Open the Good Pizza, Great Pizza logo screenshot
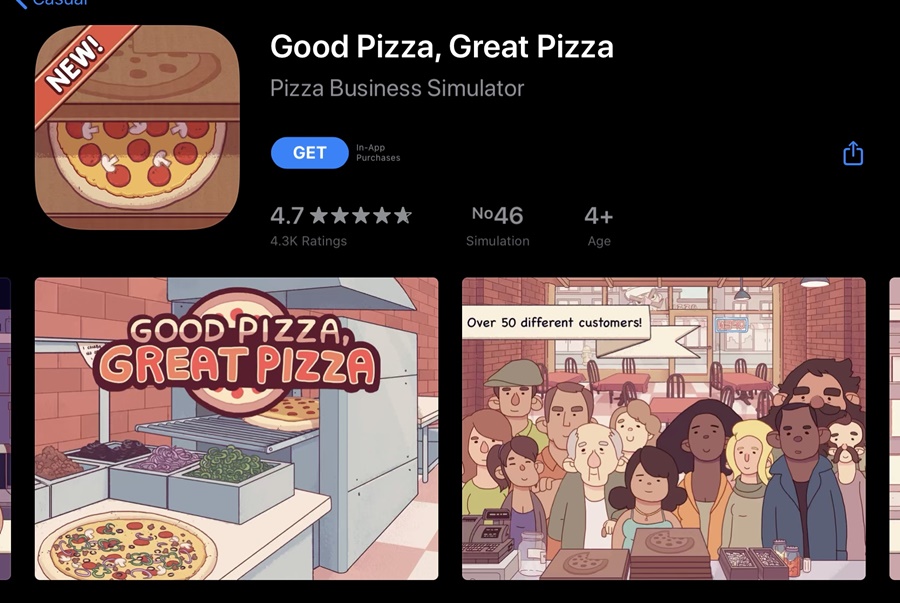The height and width of the screenshot is (603, 900). pos(236,429)
